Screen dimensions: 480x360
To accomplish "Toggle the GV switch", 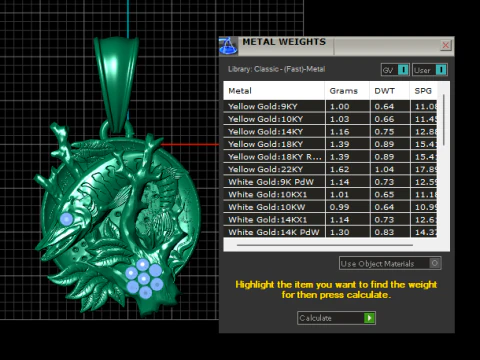I will click(395, 70).
